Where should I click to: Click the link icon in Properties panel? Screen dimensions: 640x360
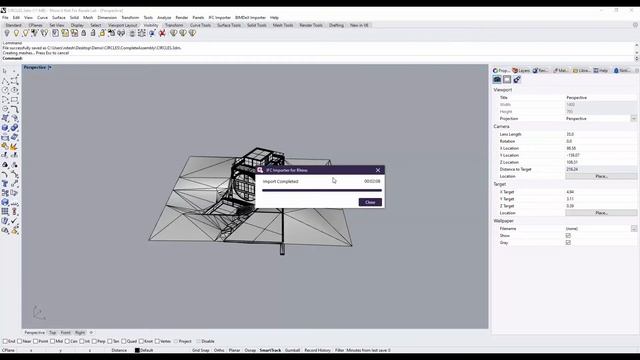tap(517, 80)
